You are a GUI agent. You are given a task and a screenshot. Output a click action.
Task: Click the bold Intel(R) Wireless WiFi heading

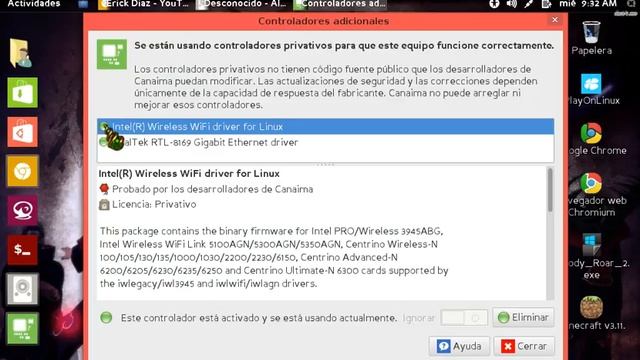(189, 173)
